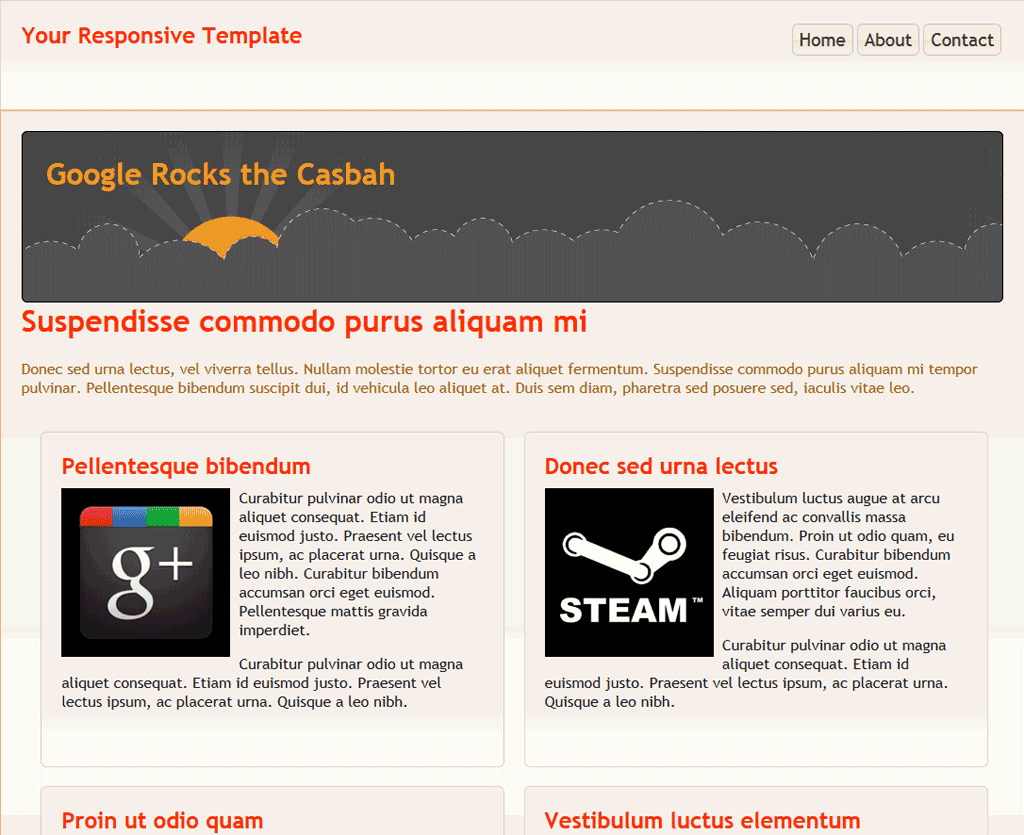
Task: Click the Google+ icon image
Action: [x=146, y=572]
